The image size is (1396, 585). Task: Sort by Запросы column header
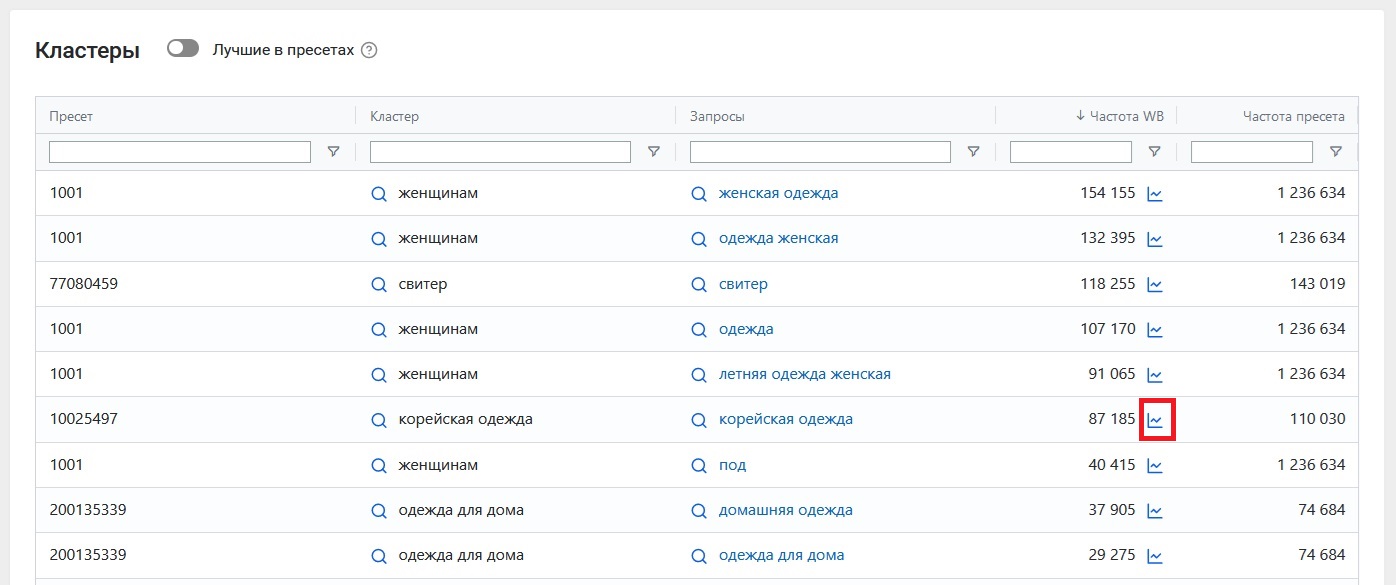click(717, 116)
